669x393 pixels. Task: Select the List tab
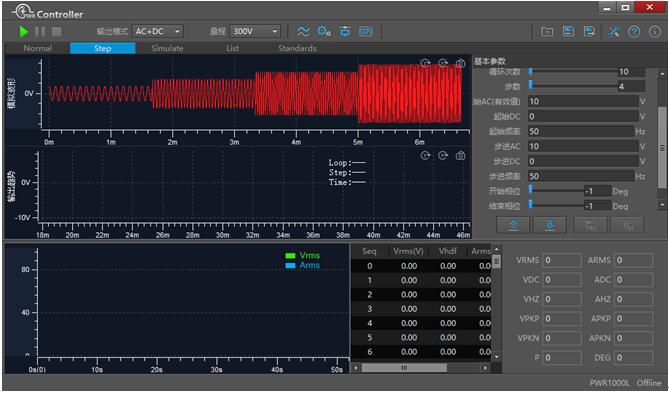(x=233, y=48)
